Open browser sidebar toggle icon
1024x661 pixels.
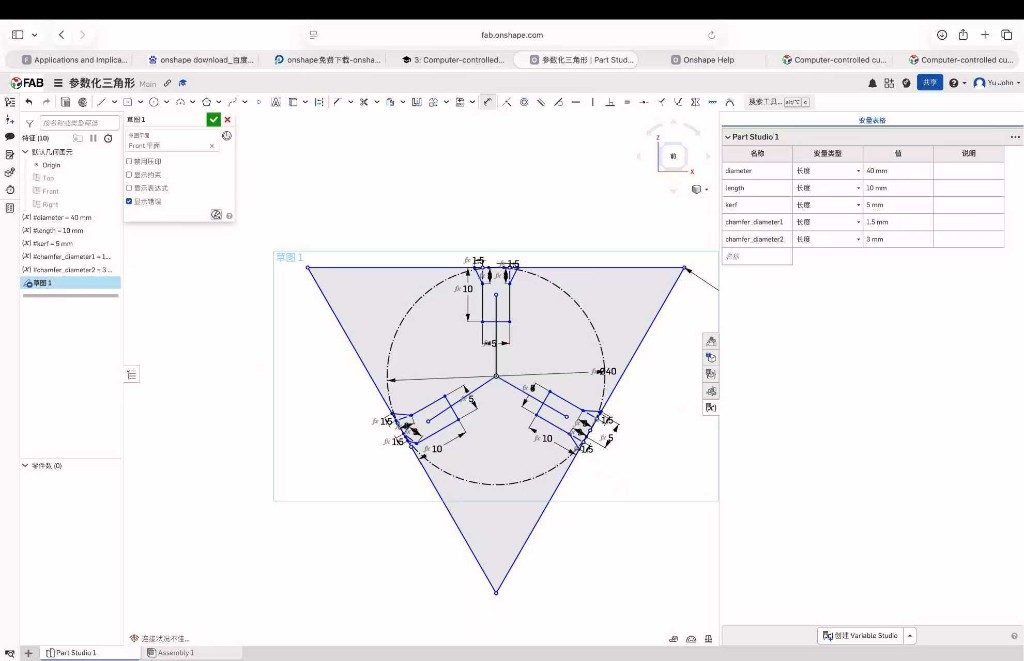18,35
